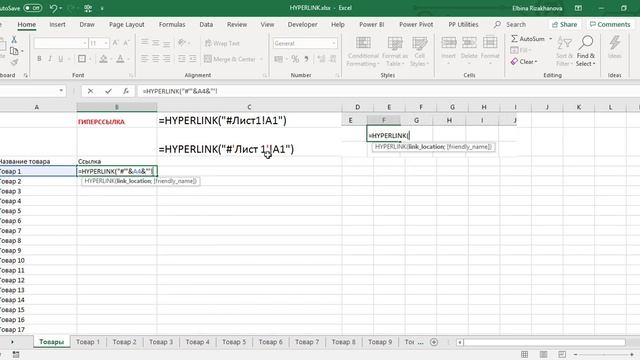Toggle Bold formatting
This screenshot has width=640, height=360.
(39, 59)
